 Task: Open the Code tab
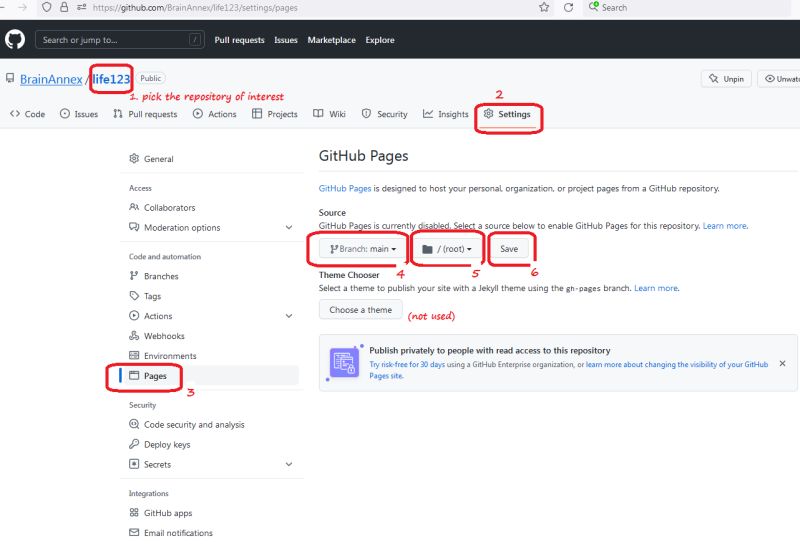tap(28, 114)
